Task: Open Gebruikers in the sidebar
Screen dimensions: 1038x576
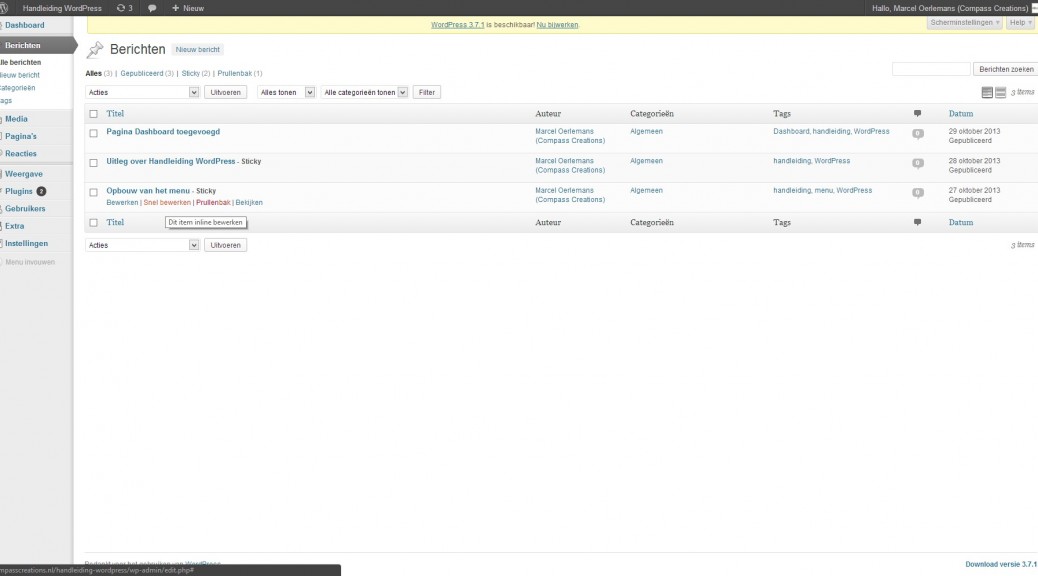Action: pos(25,209)
